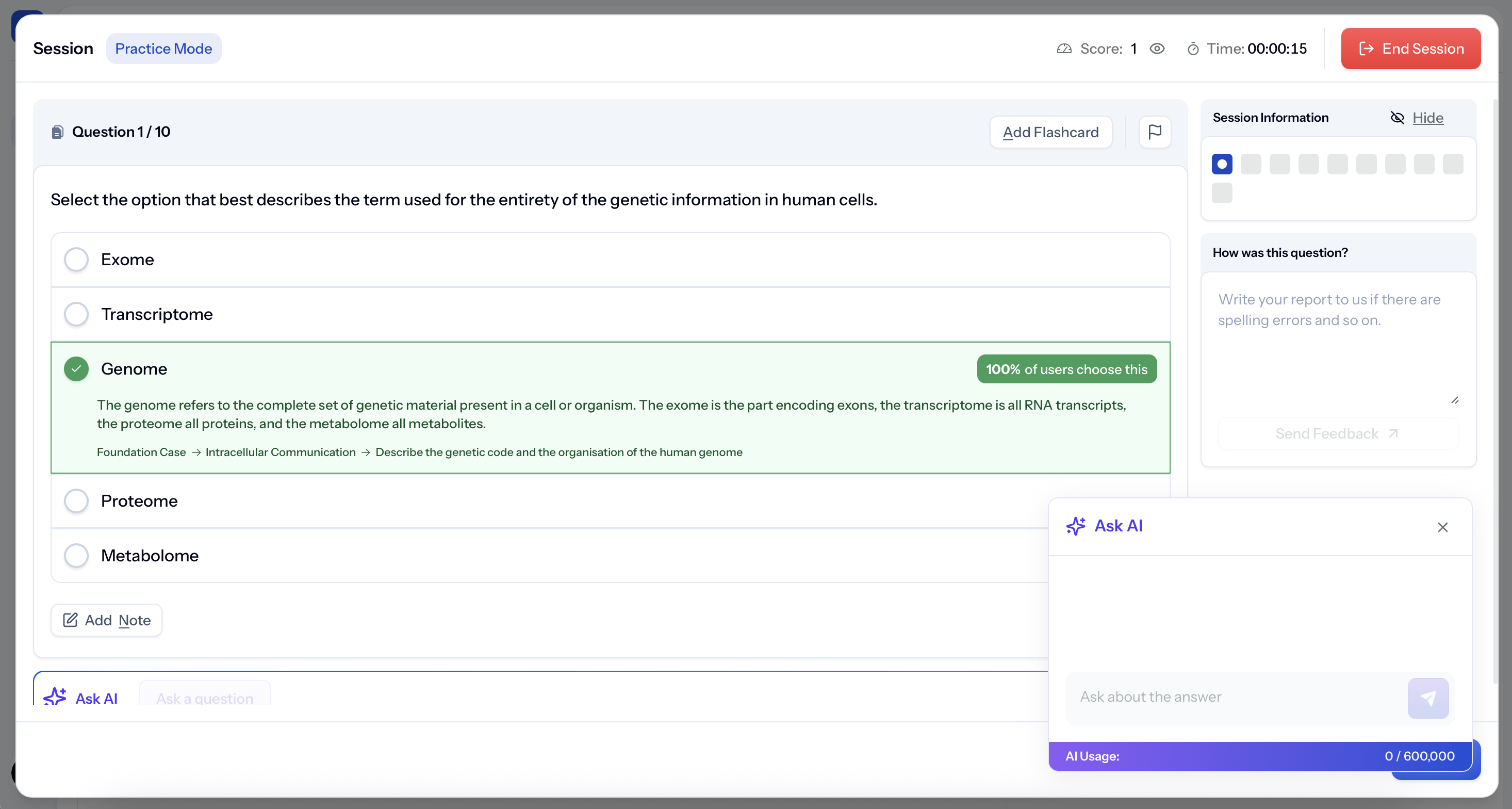This screenshot has height=809, width=1512.
Task: Open Add Note editor
Action: pyautogui.click(x=106, y=620)
